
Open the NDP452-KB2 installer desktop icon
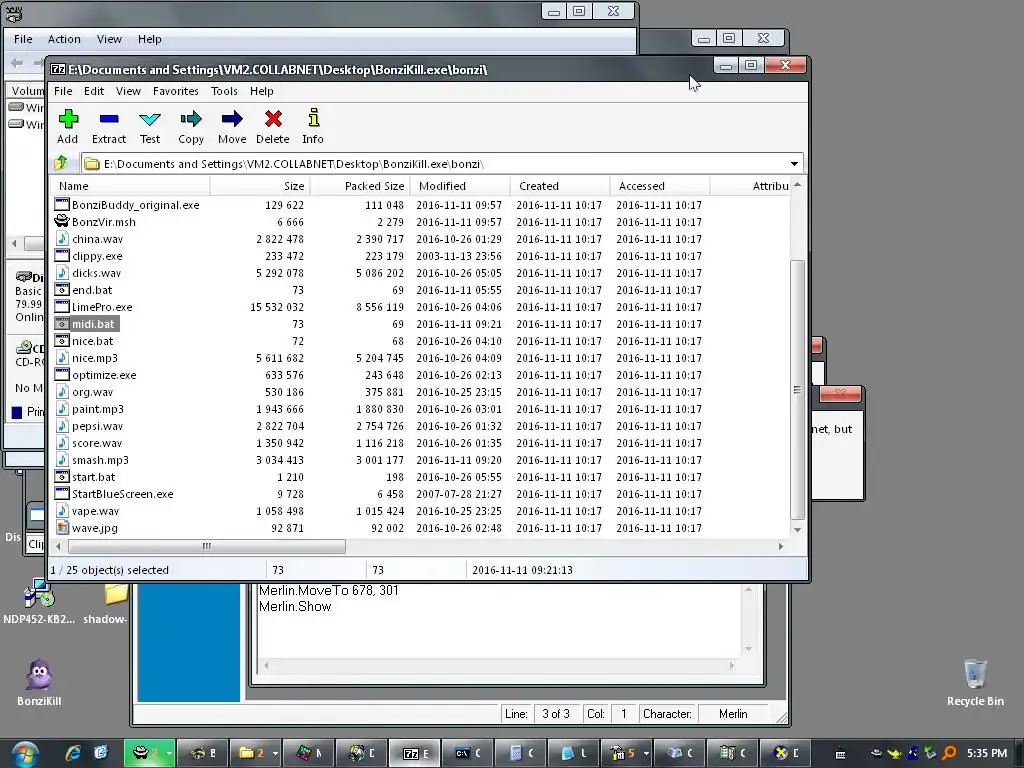coord(39,601)
